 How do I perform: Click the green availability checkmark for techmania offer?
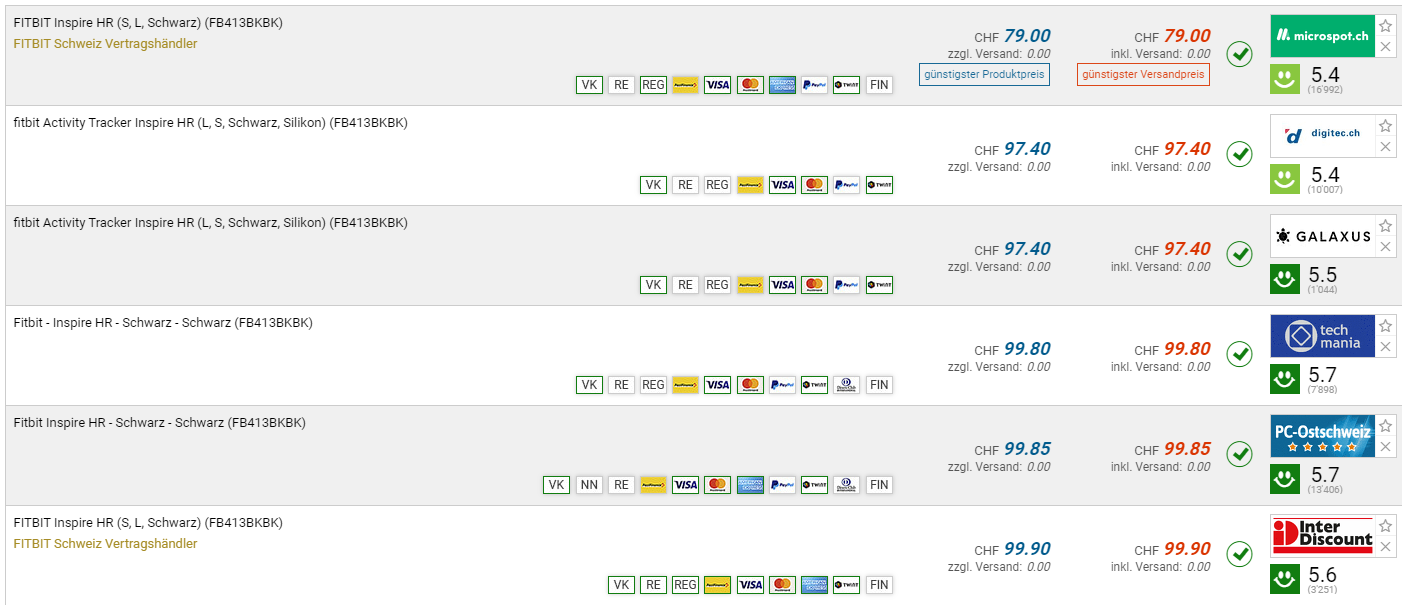point(1239,354)
